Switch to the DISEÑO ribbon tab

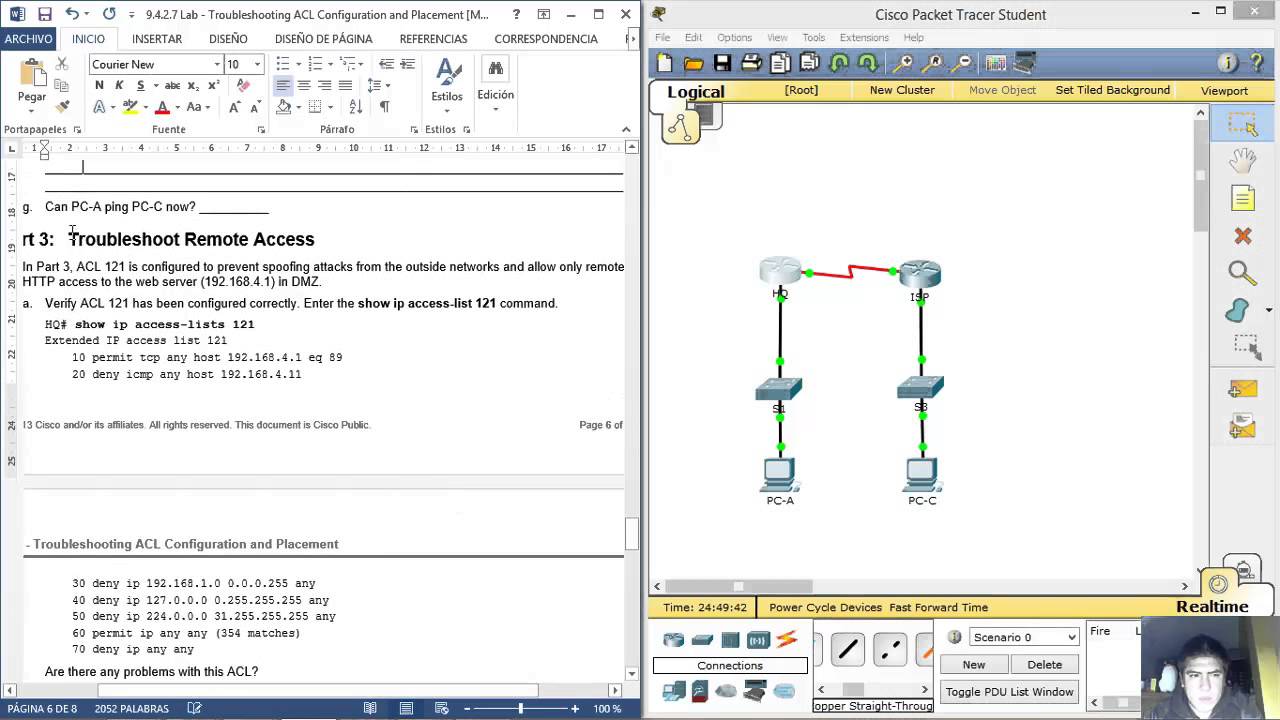[x=228, y=39]
